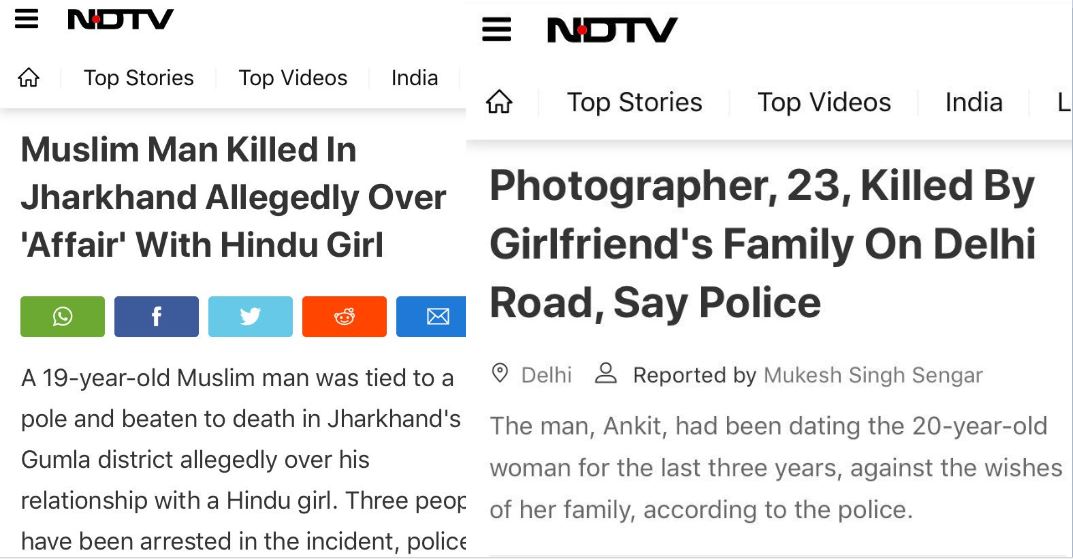Click the home icon in right navigation

coord(498,102)
